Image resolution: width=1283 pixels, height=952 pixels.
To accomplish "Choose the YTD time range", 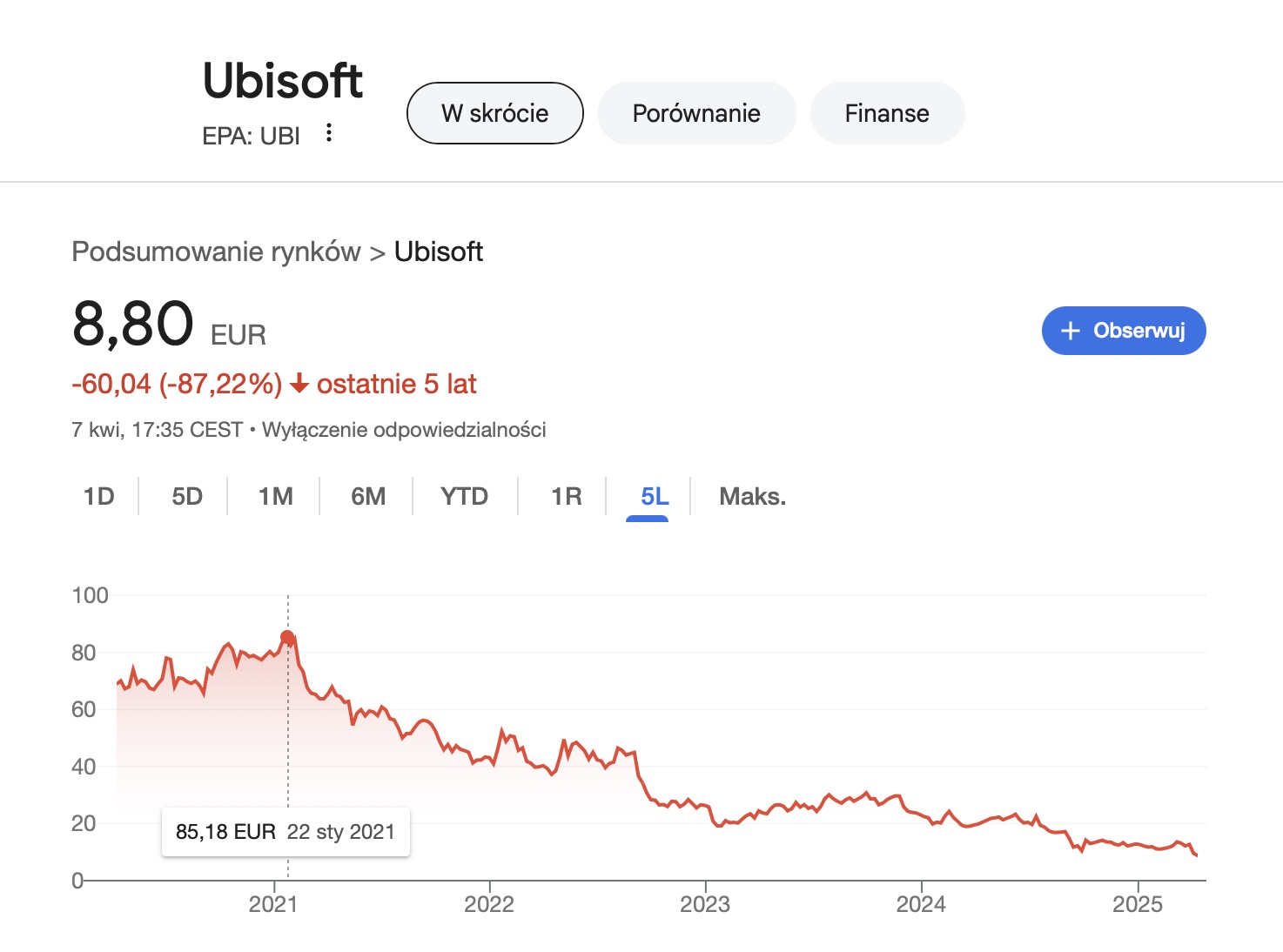I will coord(464,497).
